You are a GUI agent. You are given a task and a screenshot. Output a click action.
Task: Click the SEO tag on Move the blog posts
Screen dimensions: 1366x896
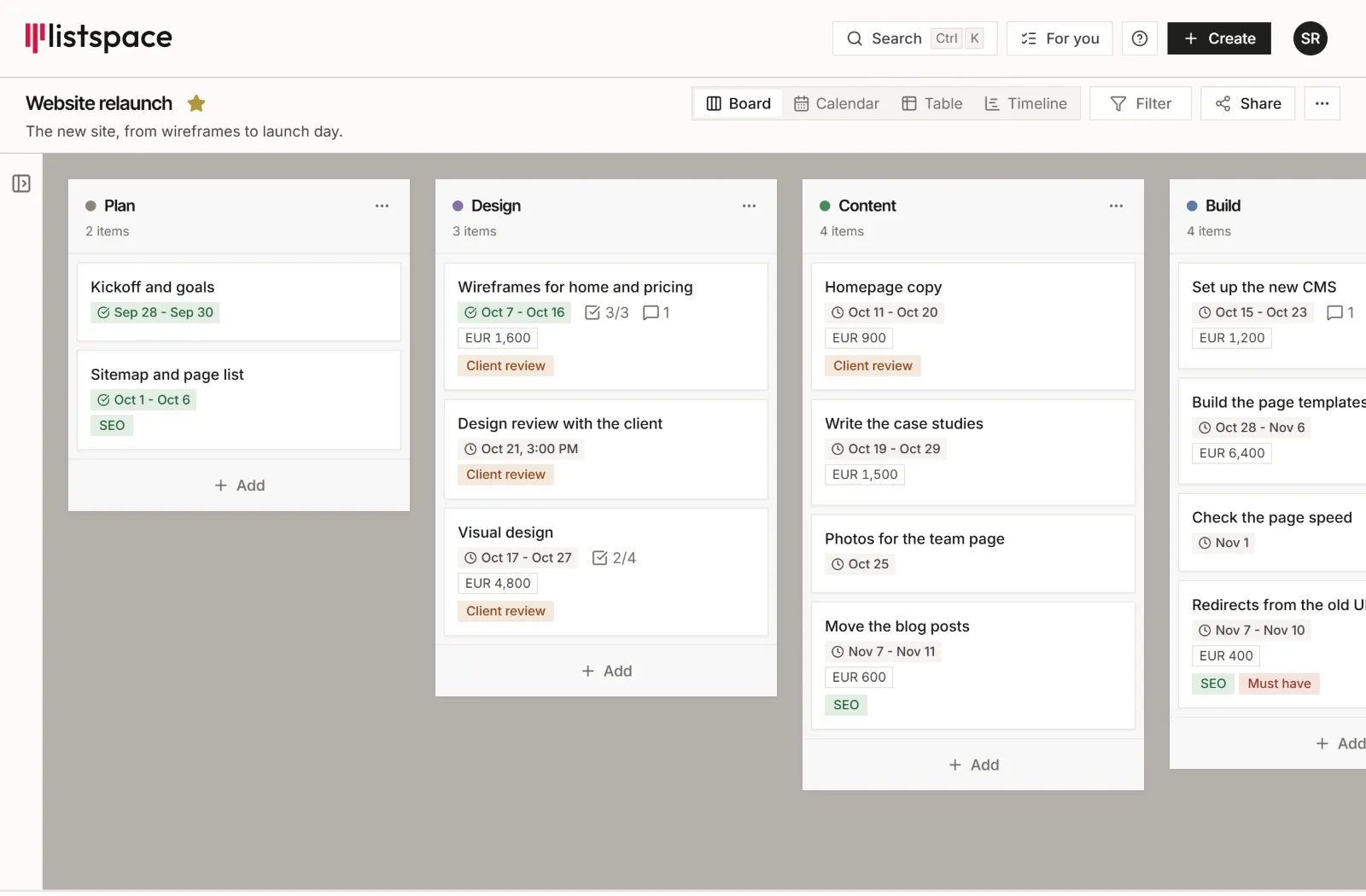point(846,705)
